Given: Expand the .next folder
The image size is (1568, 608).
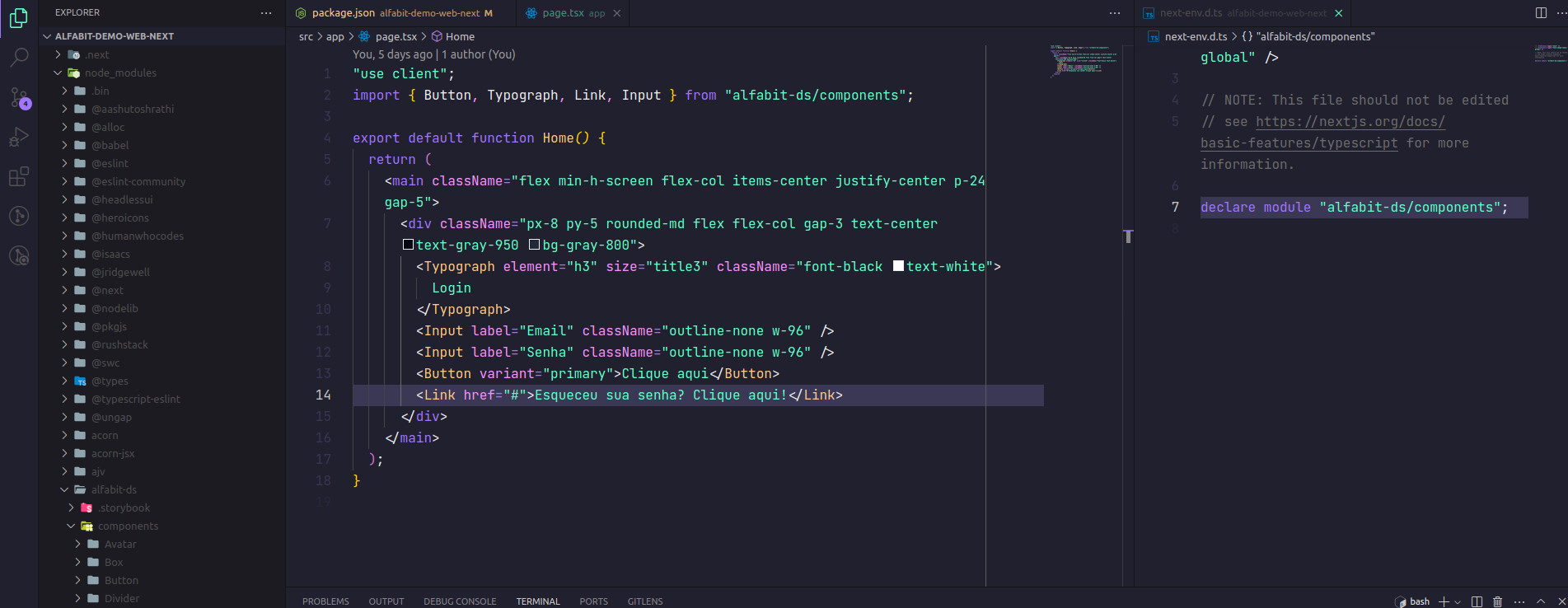Looking at the screenshot, I should 162,54.
